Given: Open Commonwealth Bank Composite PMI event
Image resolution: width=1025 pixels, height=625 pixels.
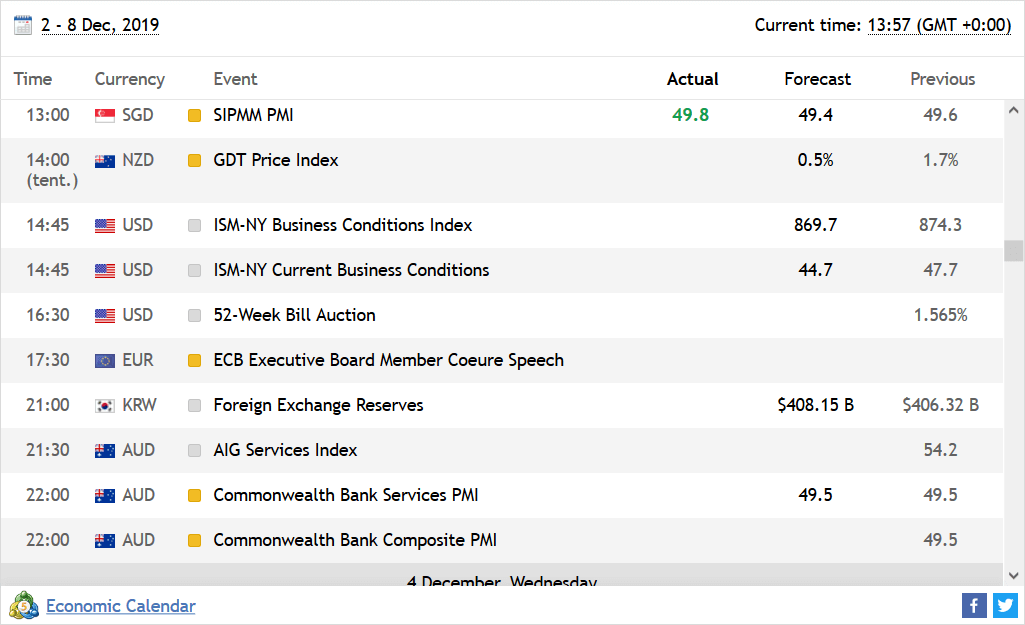Looking at the screenshot, I should click(355, 540).
